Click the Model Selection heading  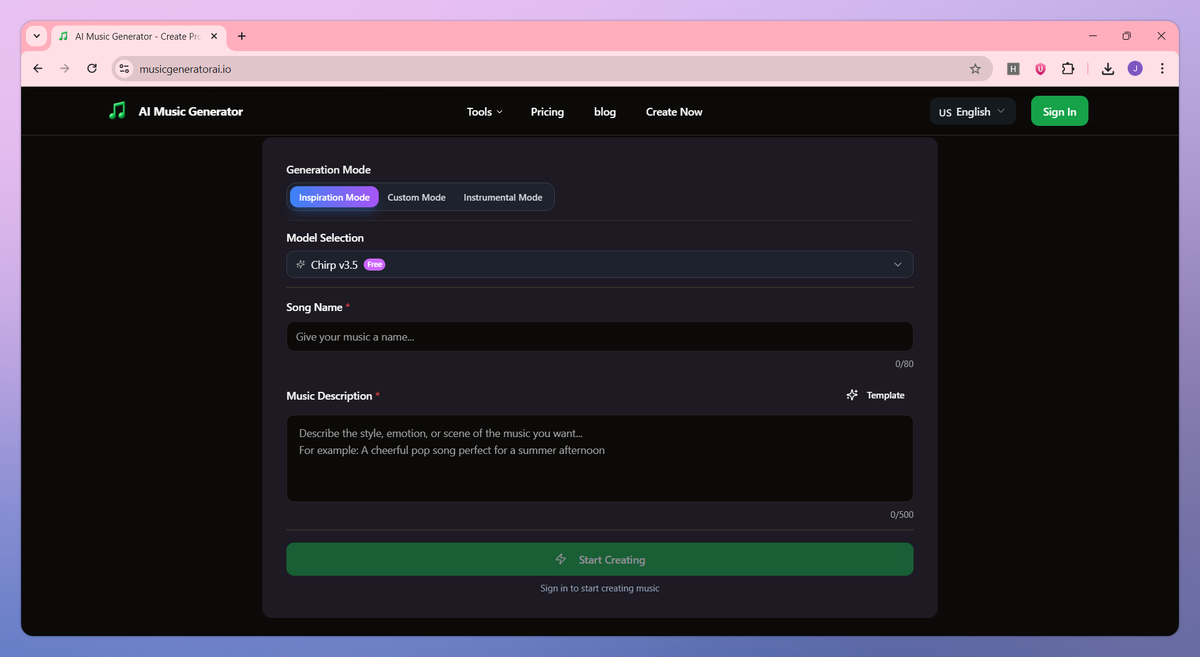(x=325, y=238)
